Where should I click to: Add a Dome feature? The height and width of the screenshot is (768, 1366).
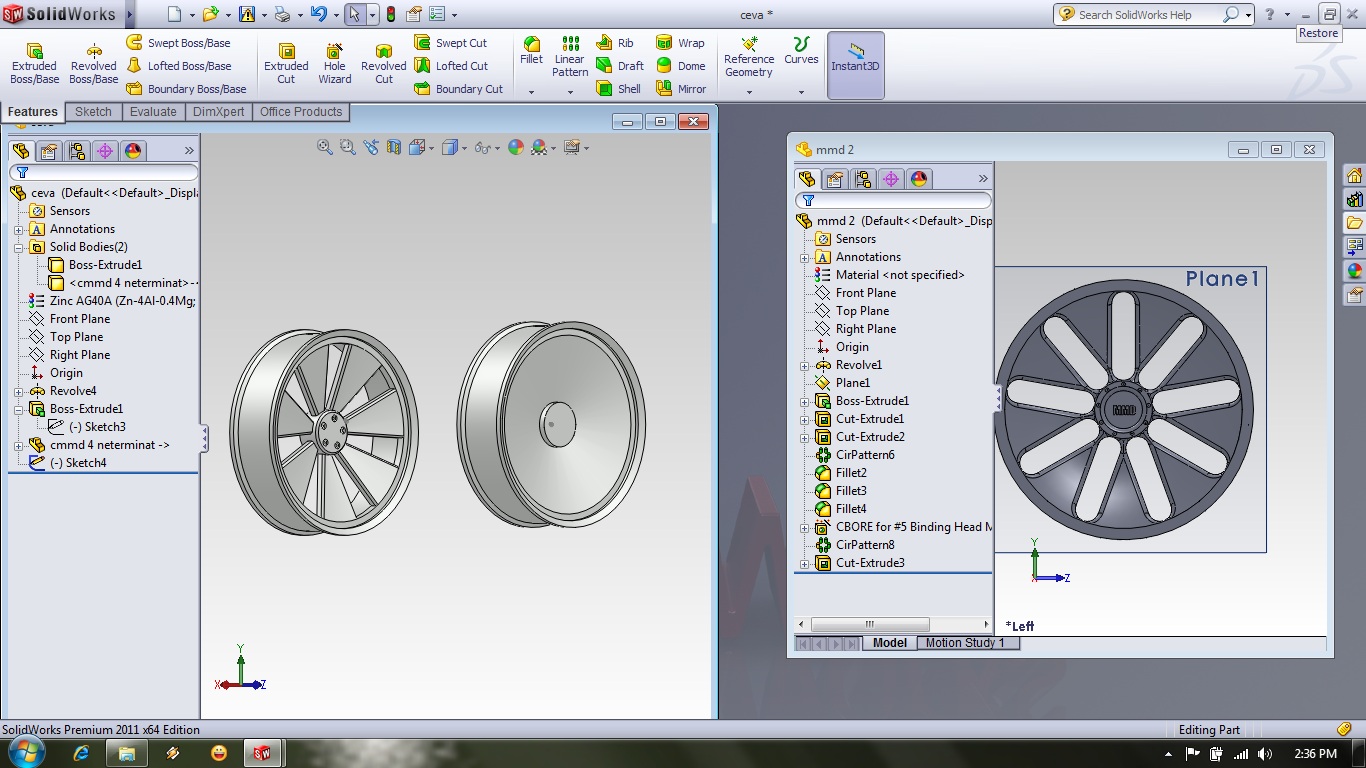[x=681, y=66]
